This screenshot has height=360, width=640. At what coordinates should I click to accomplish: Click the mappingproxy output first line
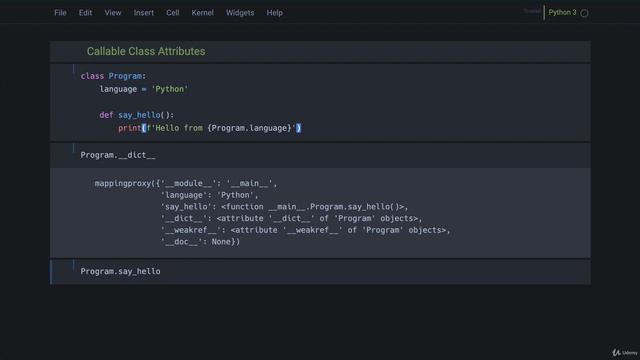pyautogui.click(x=186, y=183)
